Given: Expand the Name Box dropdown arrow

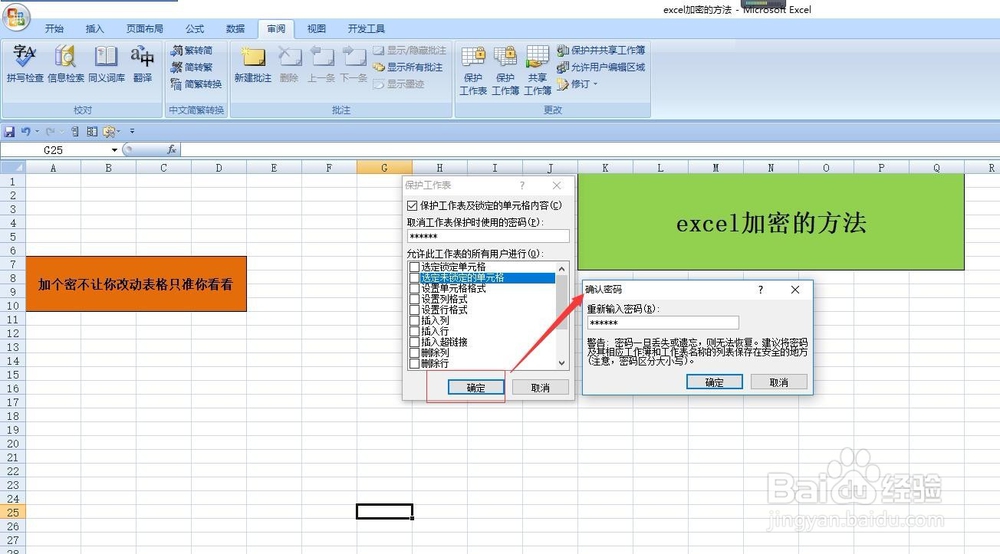Looking at the screenshot, I should click(114, 150).
